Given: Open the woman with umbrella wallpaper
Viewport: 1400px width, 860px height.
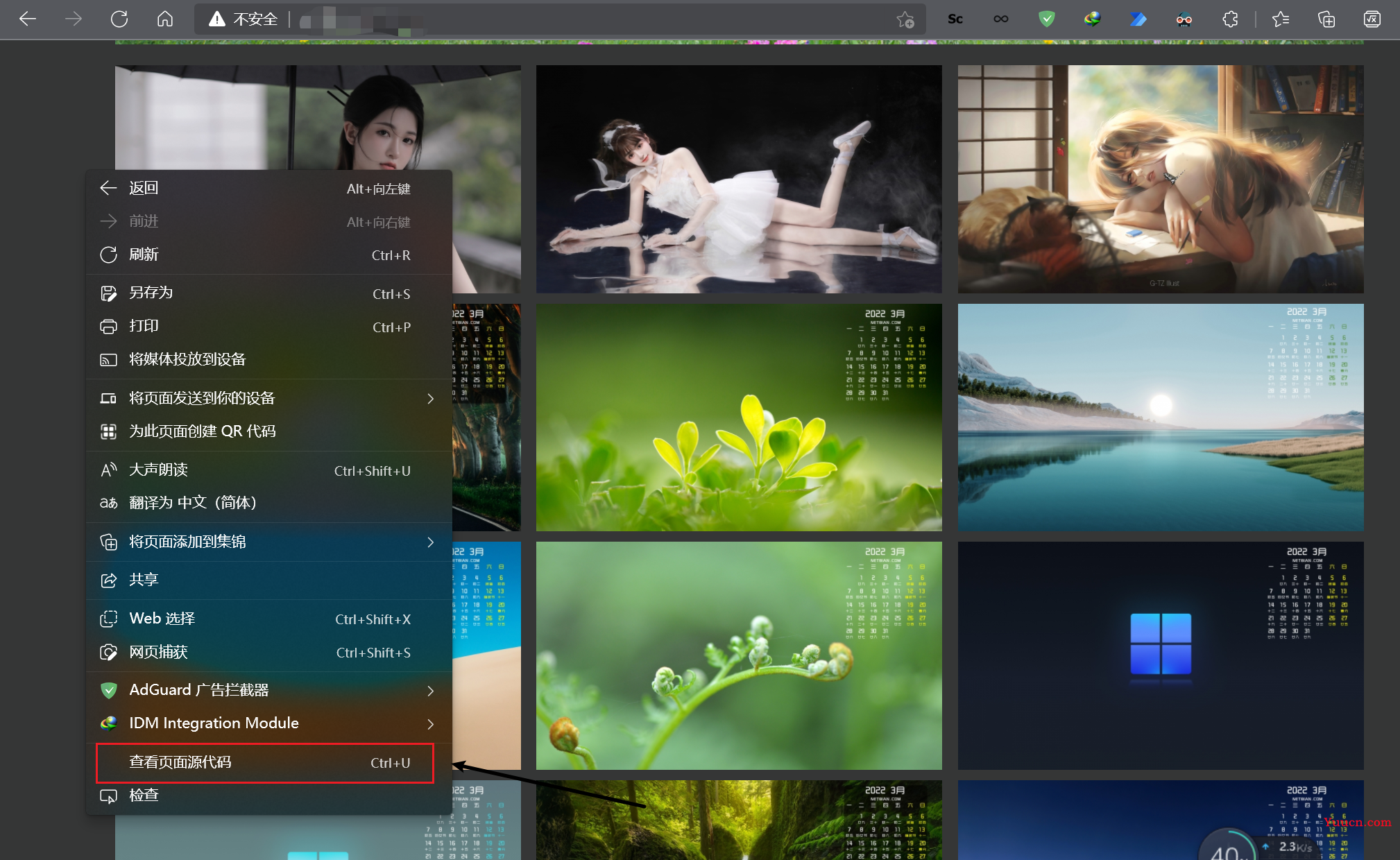Looking at the screenshot, I should [318, 118].
